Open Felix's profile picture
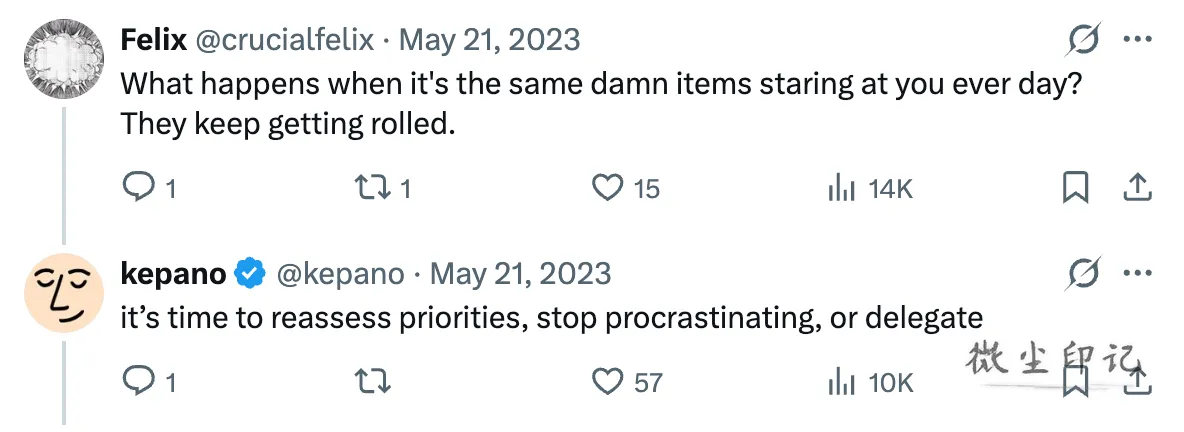Viewport: 1184px width, 432px height. [63, 59]
